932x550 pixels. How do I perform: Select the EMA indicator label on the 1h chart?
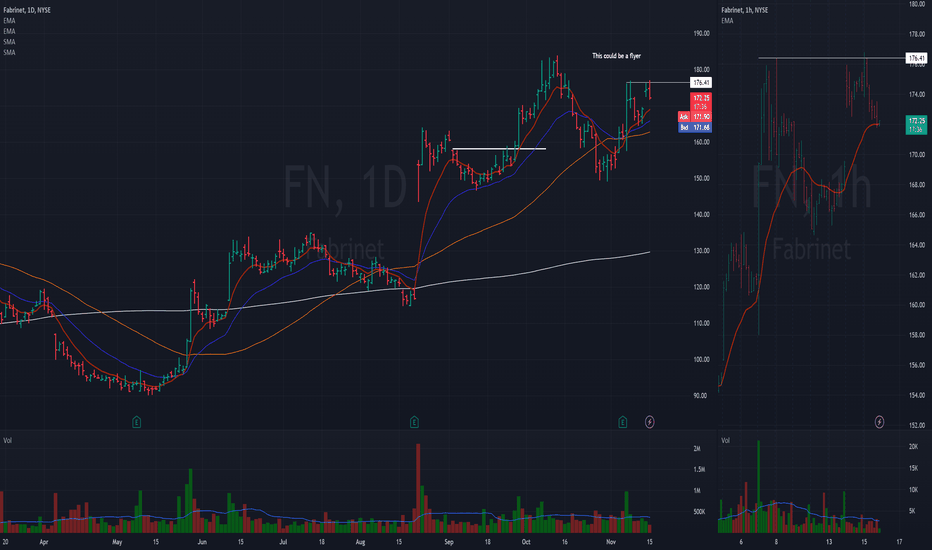point(727,21)
